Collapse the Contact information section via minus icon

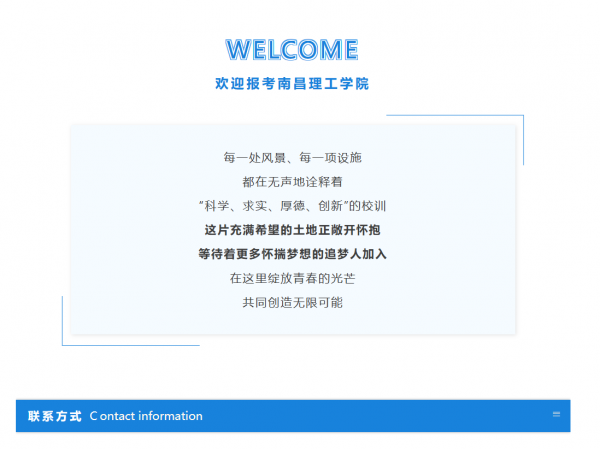tap(556, 414)
